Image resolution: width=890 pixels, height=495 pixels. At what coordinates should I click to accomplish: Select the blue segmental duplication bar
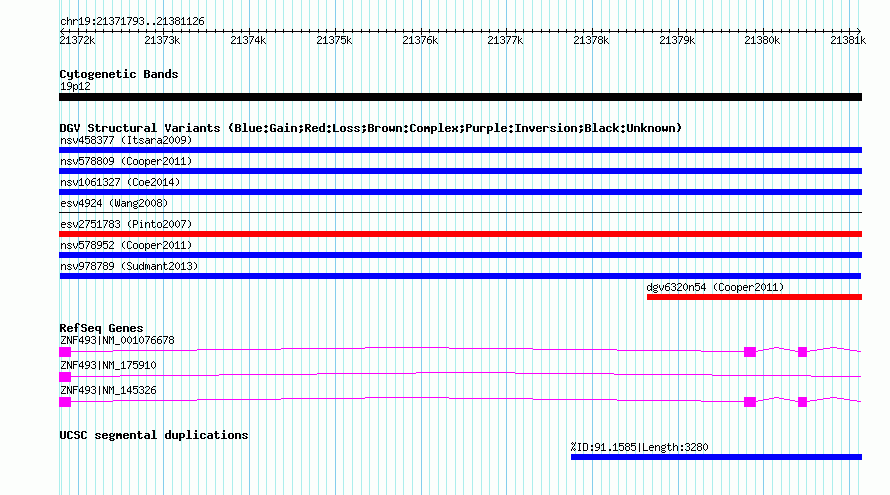[x=716, y=458]
